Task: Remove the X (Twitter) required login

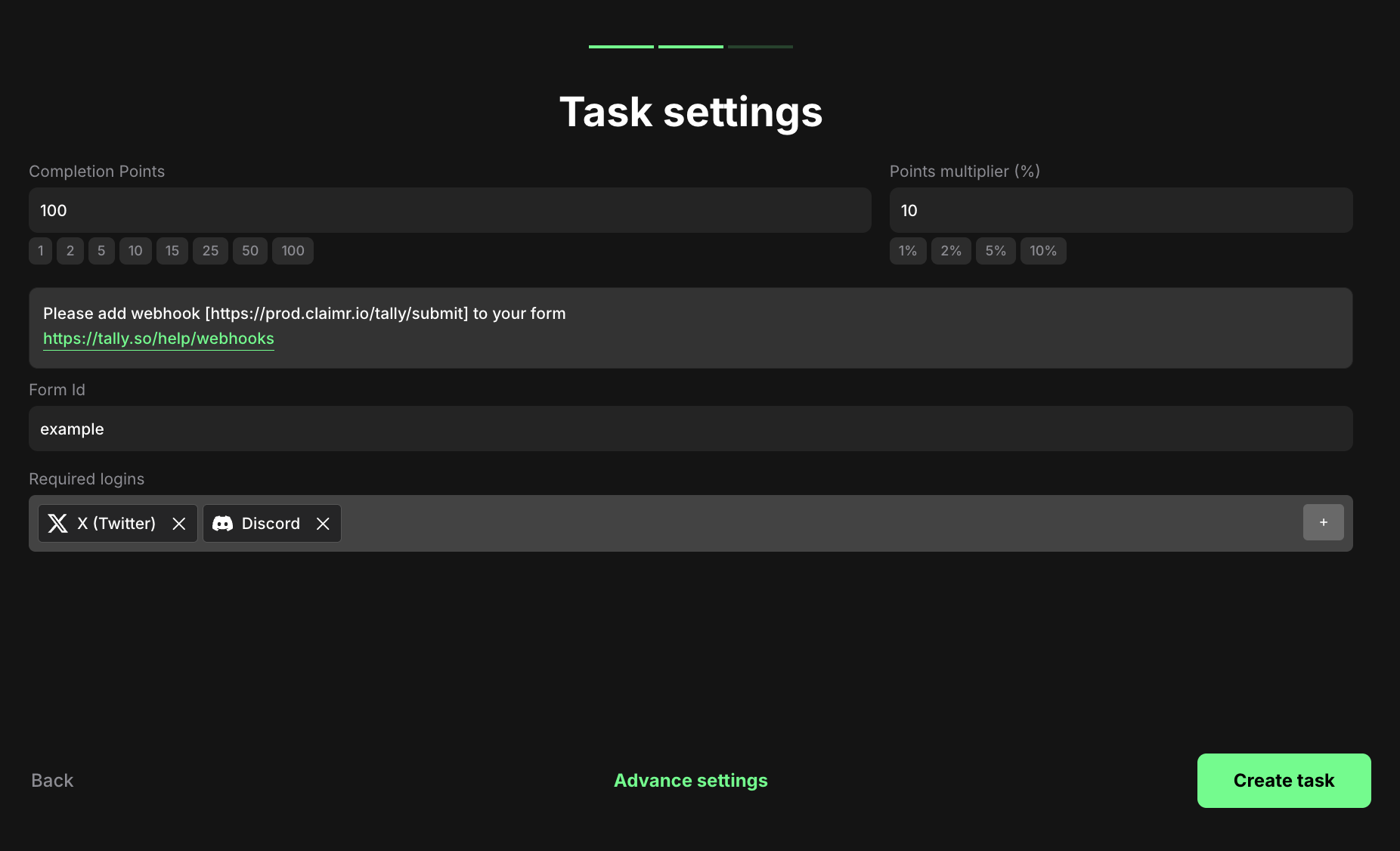Action: (x=179, y=524)
